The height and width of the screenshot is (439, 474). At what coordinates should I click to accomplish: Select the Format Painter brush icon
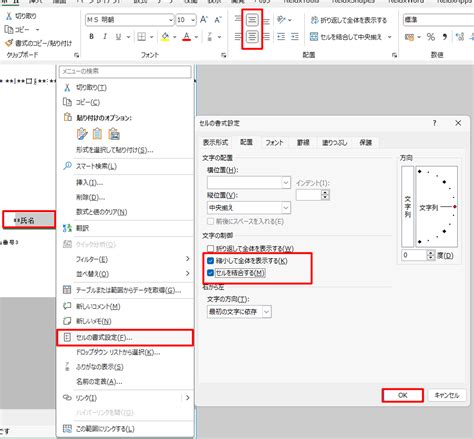click(x=9, y=43)
